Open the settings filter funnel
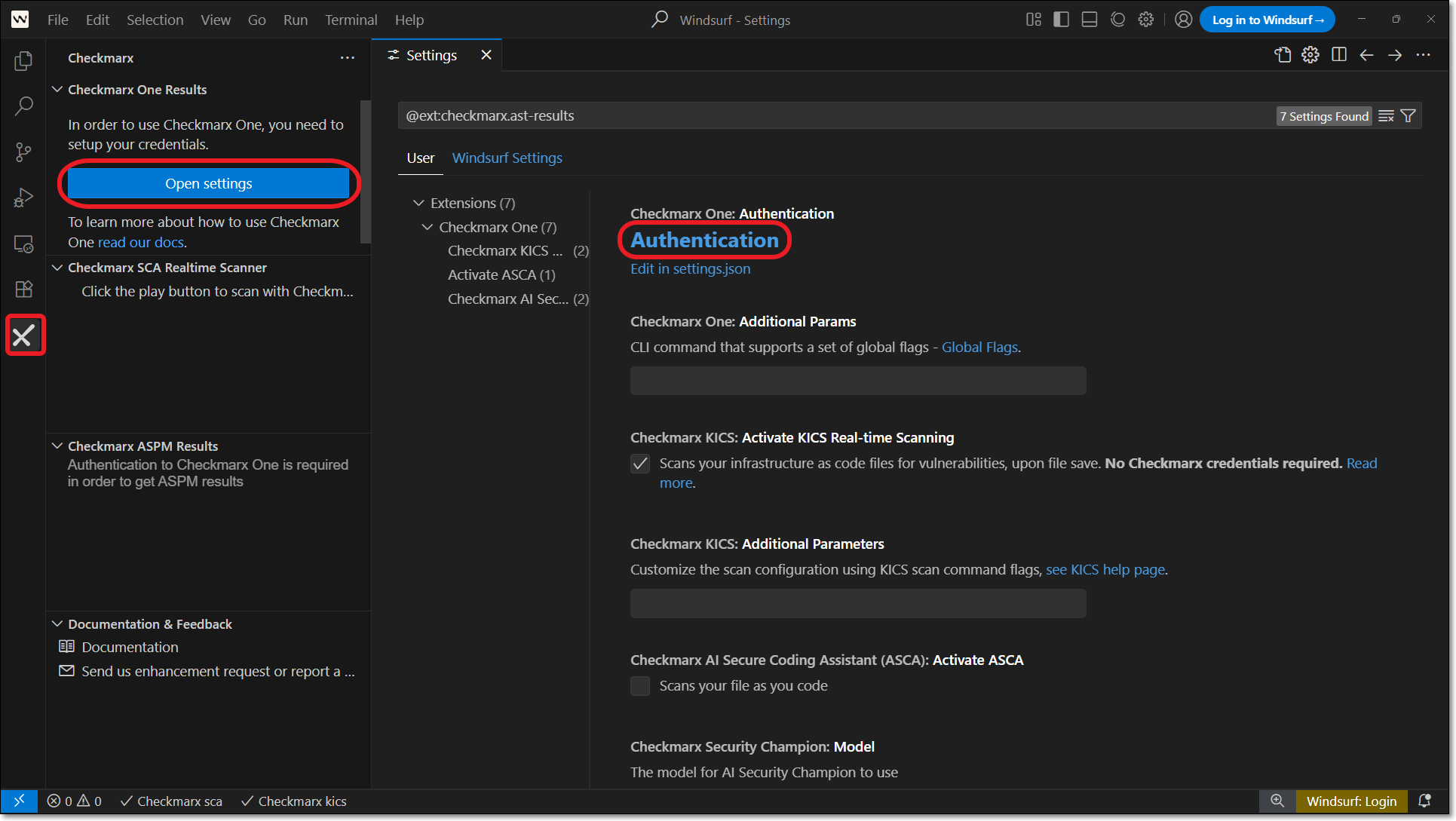This screenshot has width=1456, height=821. (1408, 116)
